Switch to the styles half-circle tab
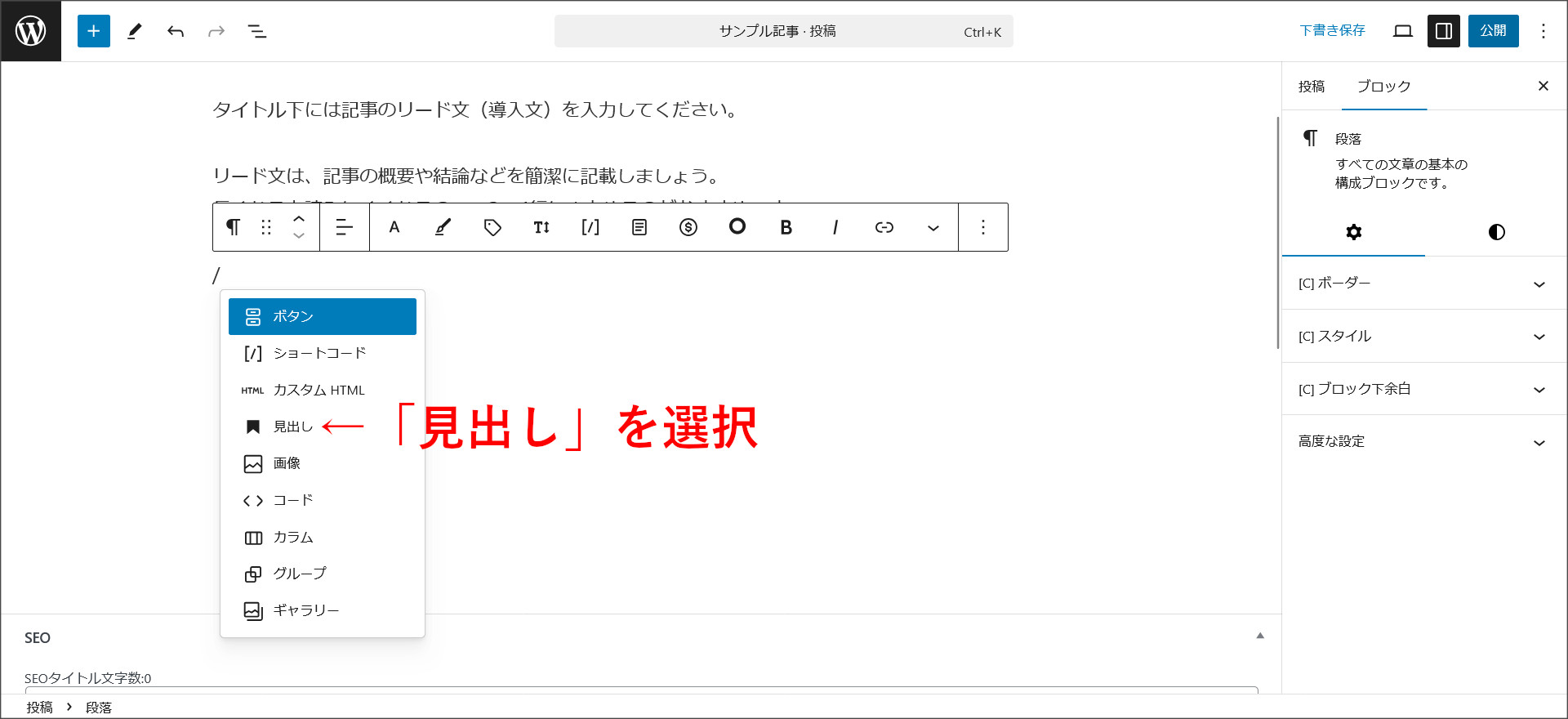1568x719 pixels. (x=1496, y=232)
